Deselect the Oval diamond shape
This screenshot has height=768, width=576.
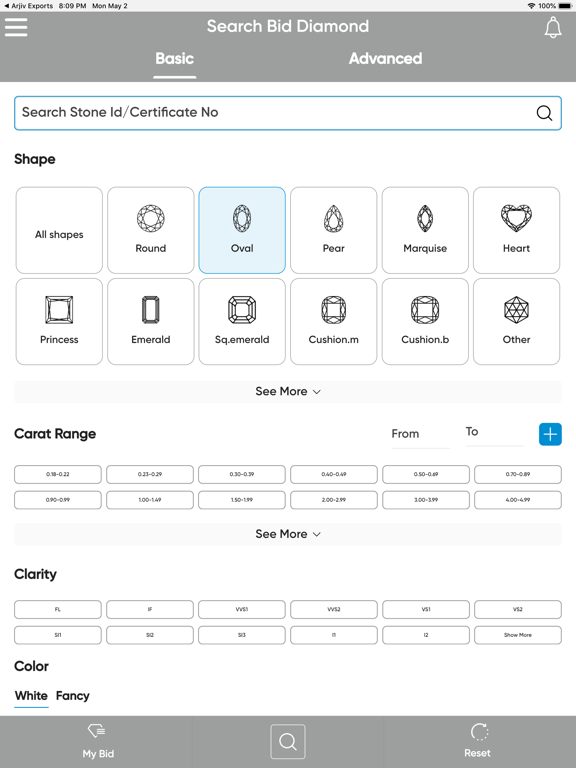(x=242, y=230)
